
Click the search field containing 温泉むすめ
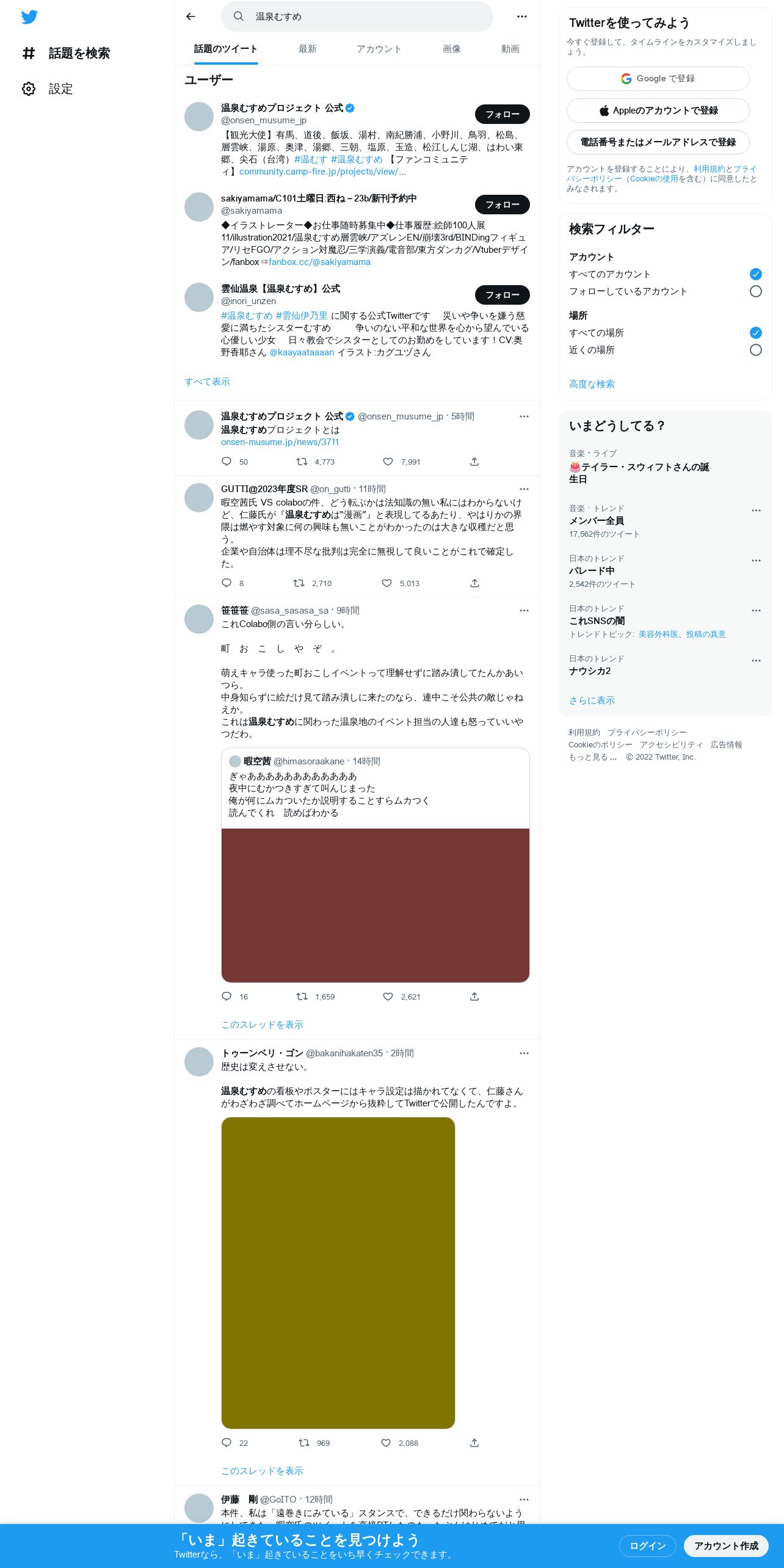(357, 16)
